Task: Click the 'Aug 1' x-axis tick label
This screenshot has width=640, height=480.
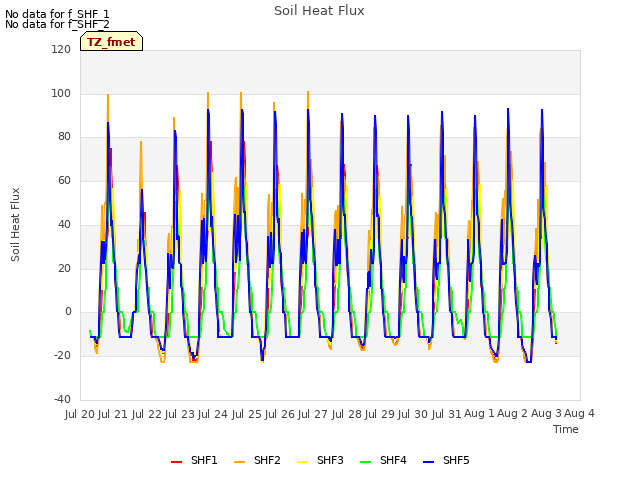Action: (479, 414)
